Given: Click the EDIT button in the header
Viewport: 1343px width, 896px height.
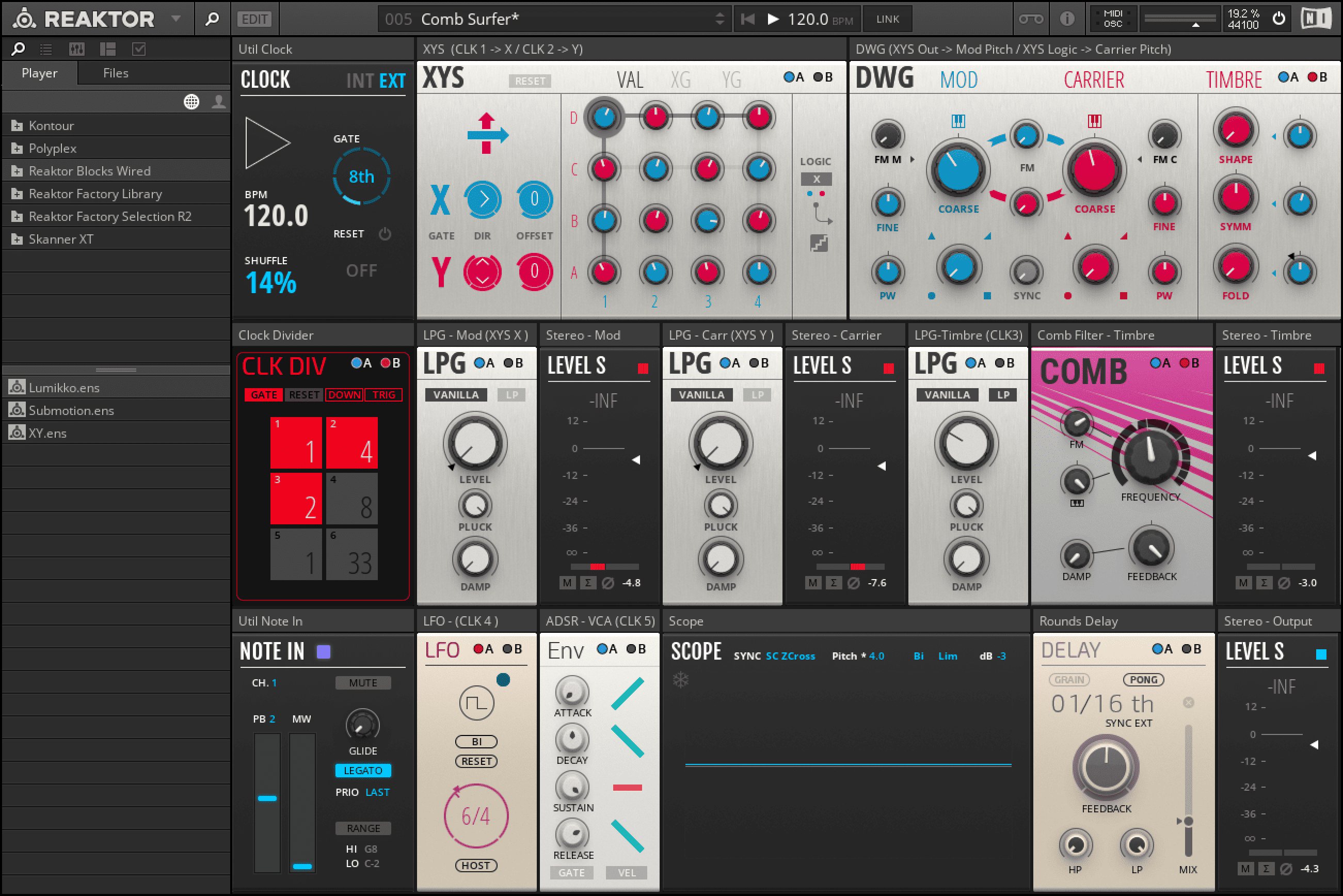Looking at the screenshot, I should [255, 19].
